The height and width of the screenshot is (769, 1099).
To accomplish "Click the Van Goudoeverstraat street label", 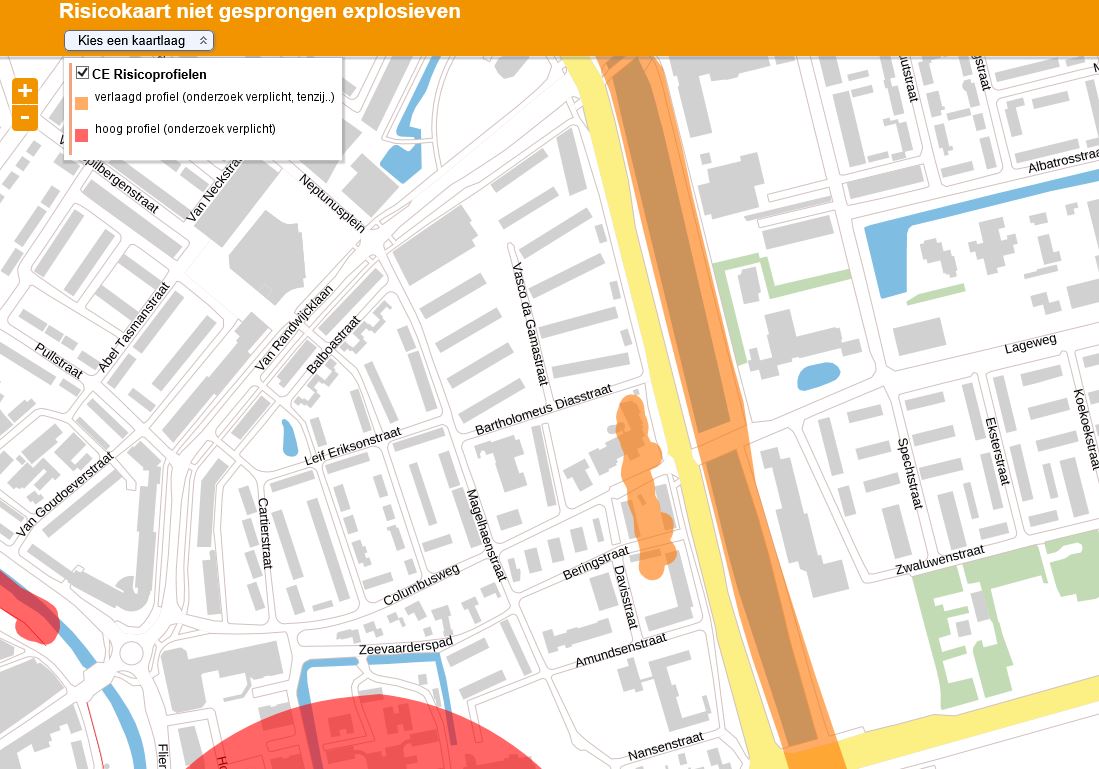I will pyautogui.click(x=64, y=494).
